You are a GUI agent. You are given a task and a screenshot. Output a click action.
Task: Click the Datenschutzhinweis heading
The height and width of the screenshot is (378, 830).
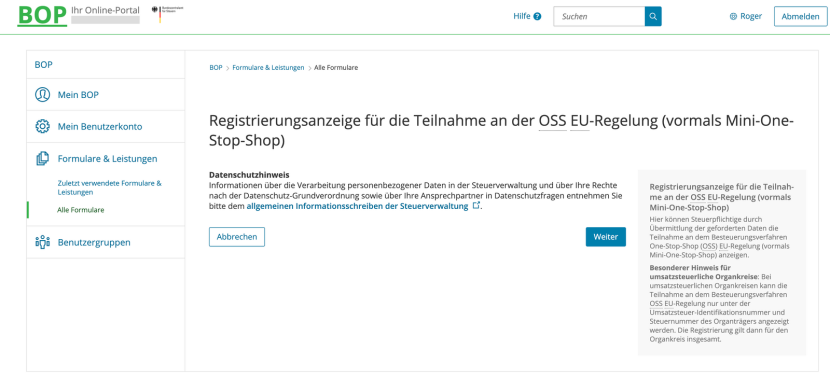tap(249, 175)
